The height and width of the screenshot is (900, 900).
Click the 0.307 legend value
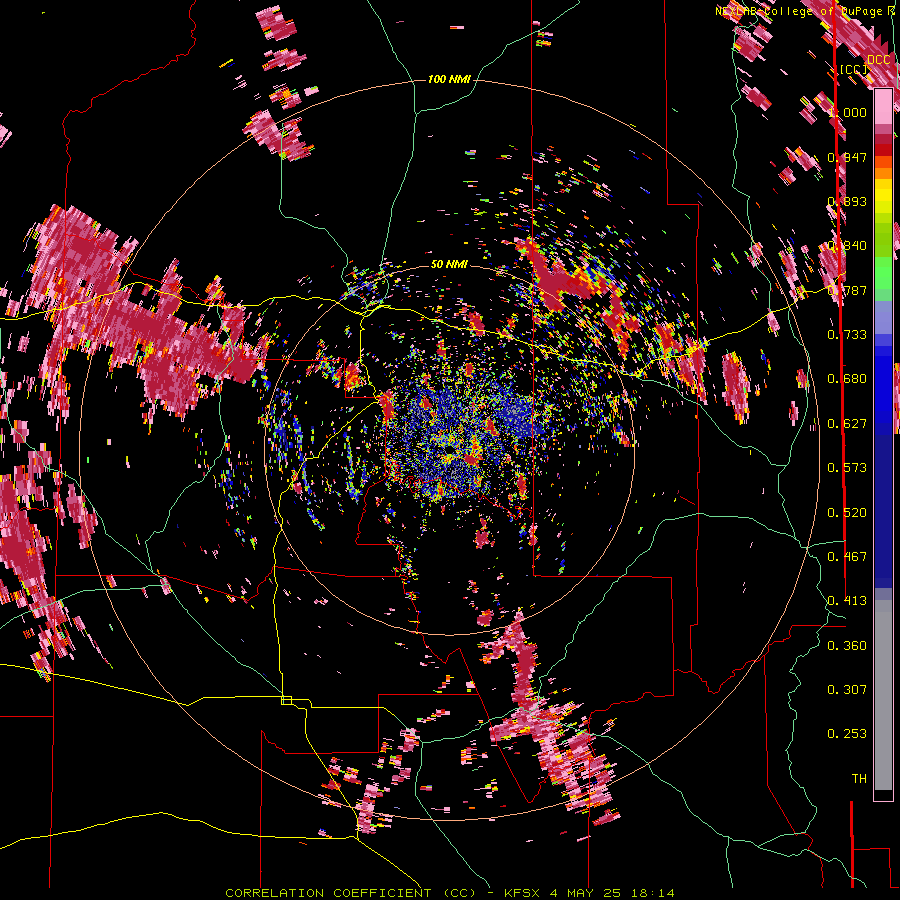(847, 690)
